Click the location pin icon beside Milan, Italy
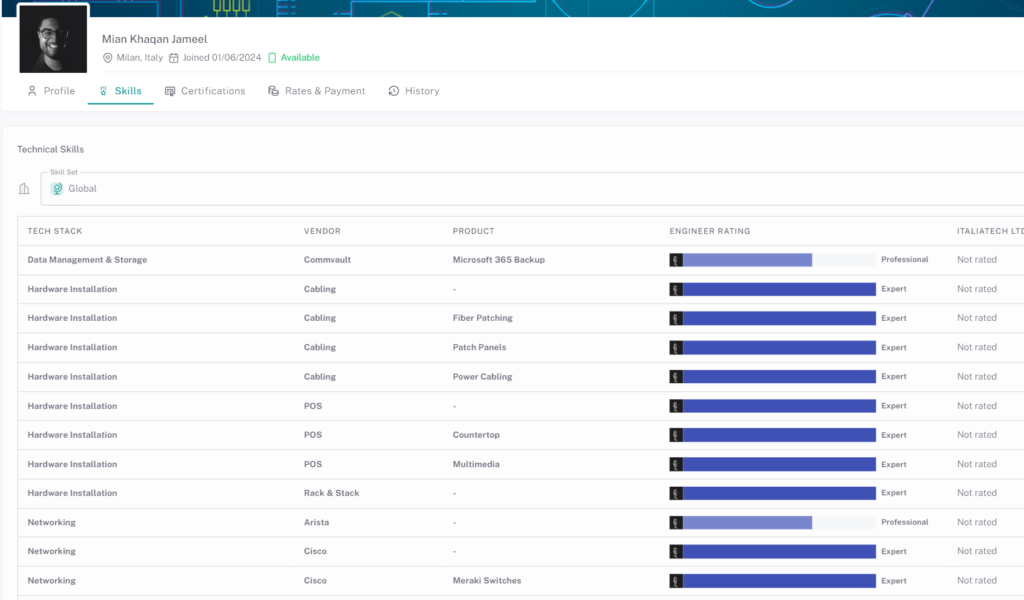 tap(108, 58)
